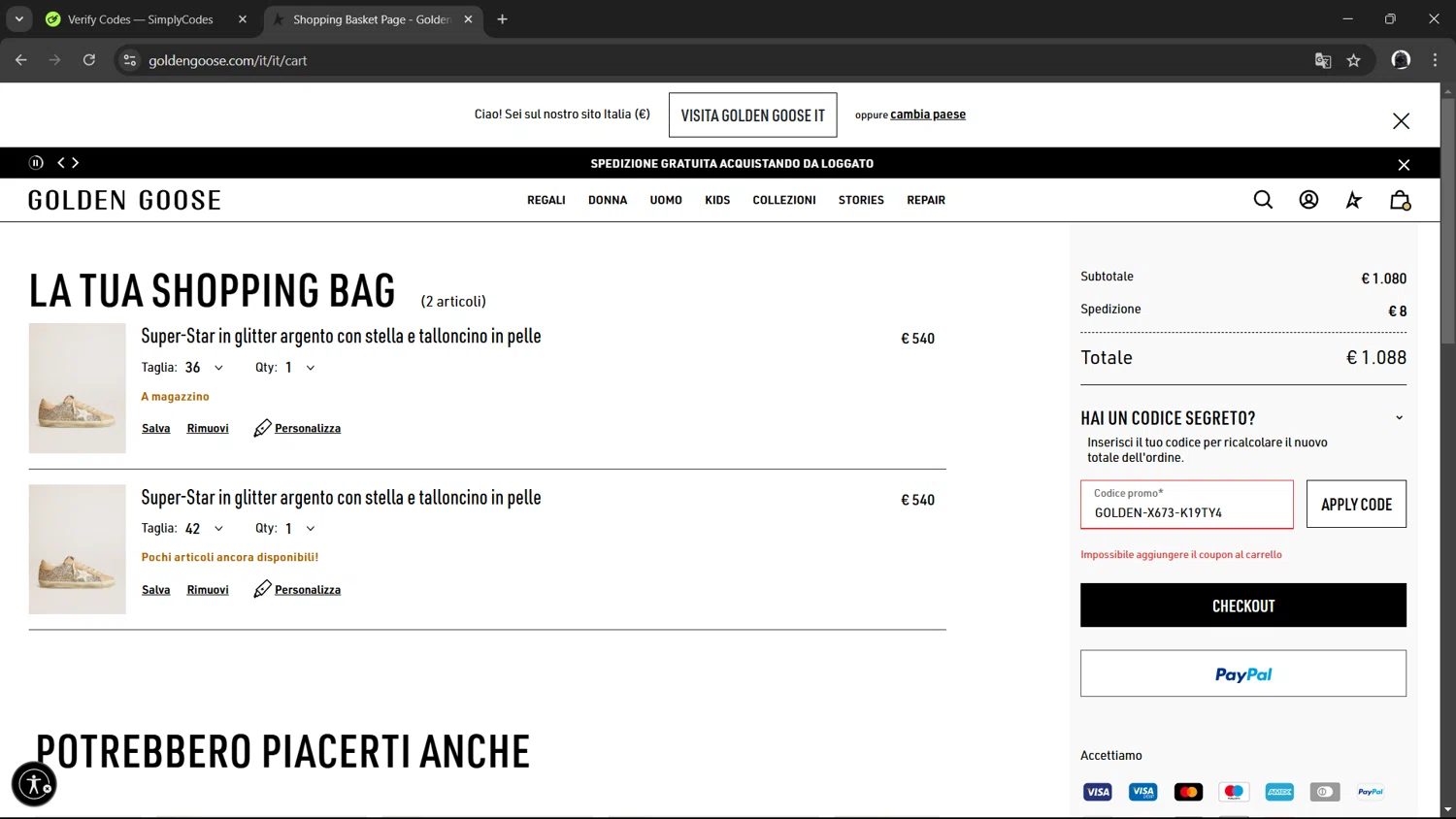Open the KIDS menu

click(717, 200)
